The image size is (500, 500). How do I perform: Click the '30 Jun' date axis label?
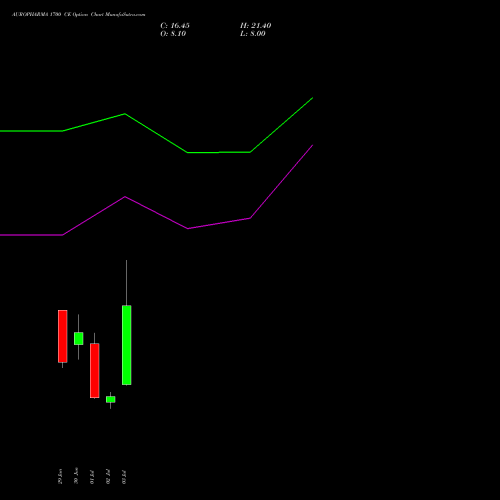pos(76,476)
